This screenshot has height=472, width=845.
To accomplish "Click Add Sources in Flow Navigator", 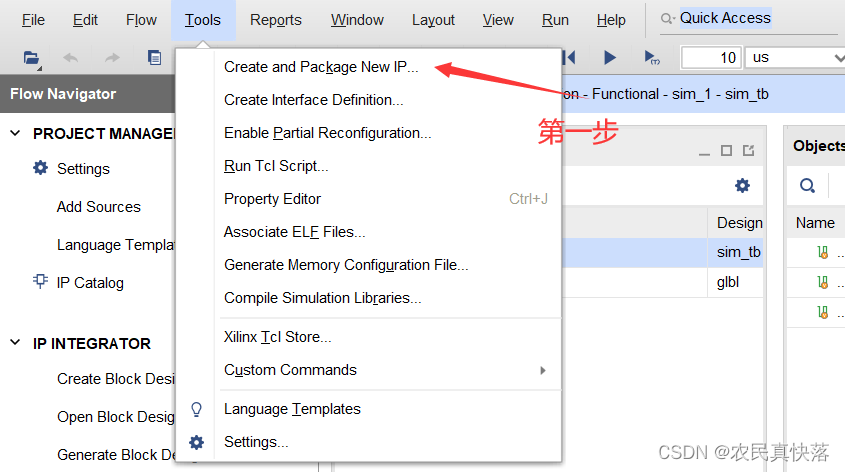I will (x=98, y=207).
